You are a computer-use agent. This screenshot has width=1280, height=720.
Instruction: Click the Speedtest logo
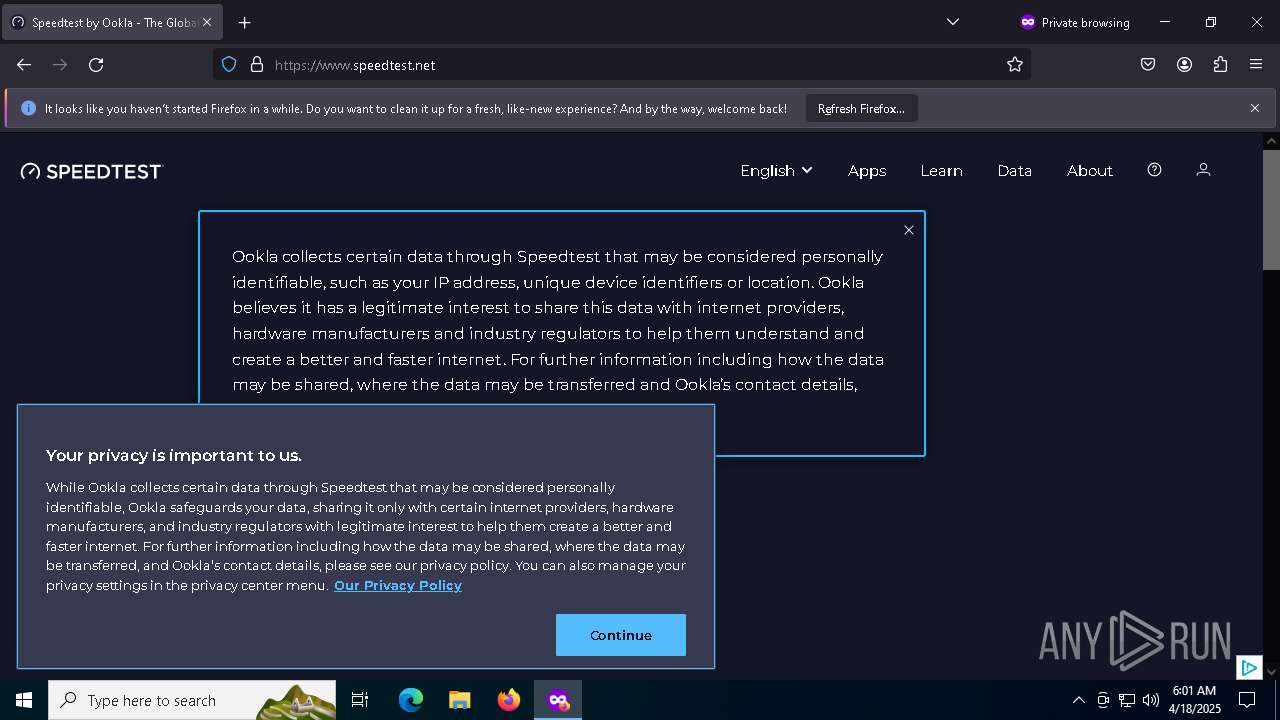click(91, 171)
